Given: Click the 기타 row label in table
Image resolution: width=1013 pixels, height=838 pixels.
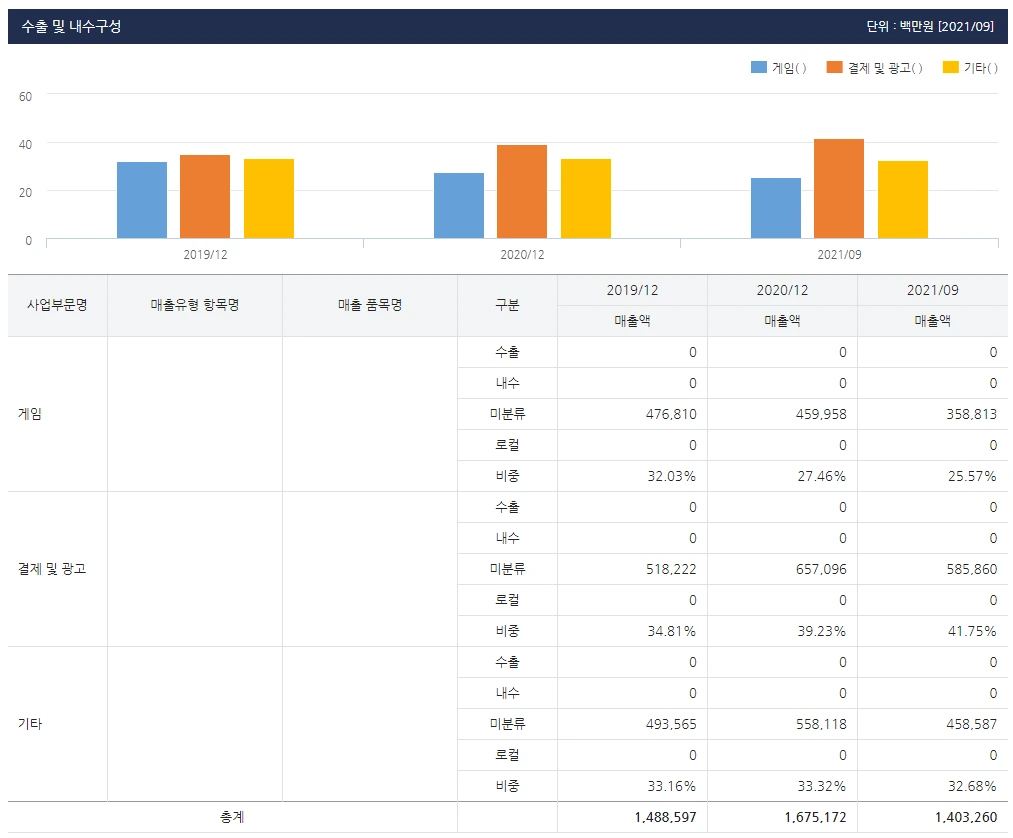Looking at the screenshot, I should 30,724.
